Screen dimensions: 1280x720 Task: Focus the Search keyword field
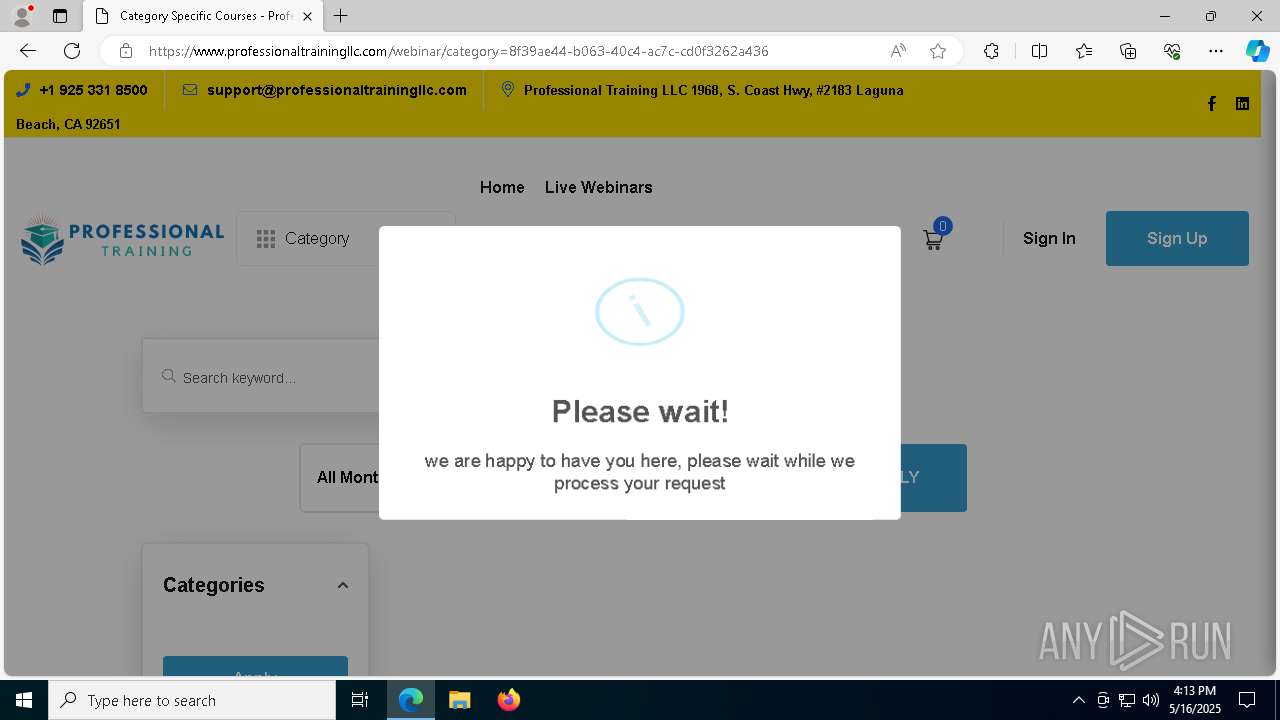pyautogui.click(x=260, y=377)
